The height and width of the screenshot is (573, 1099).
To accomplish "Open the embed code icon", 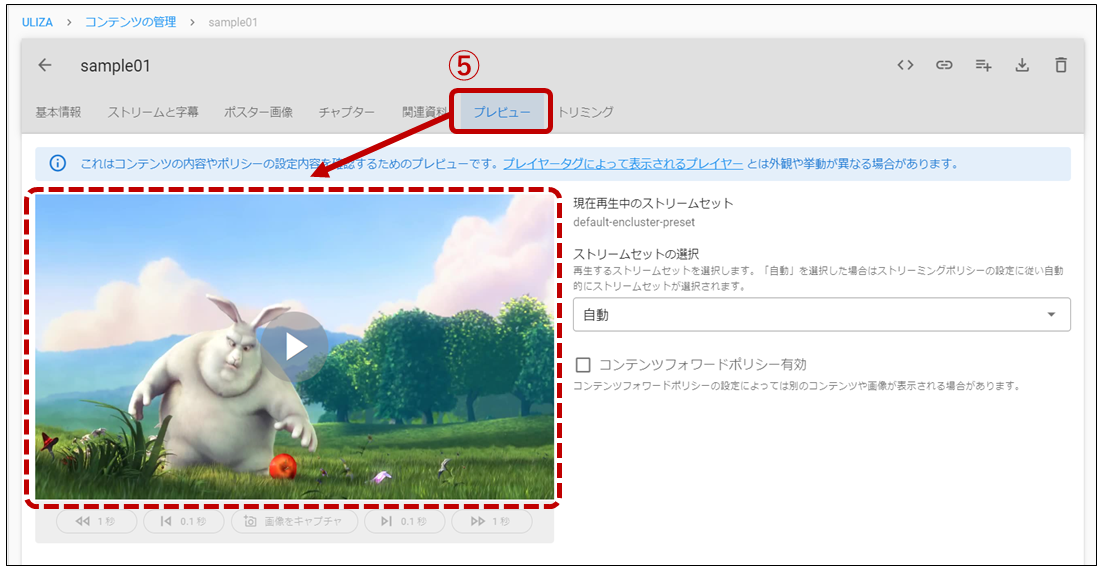I will [905, 65].
